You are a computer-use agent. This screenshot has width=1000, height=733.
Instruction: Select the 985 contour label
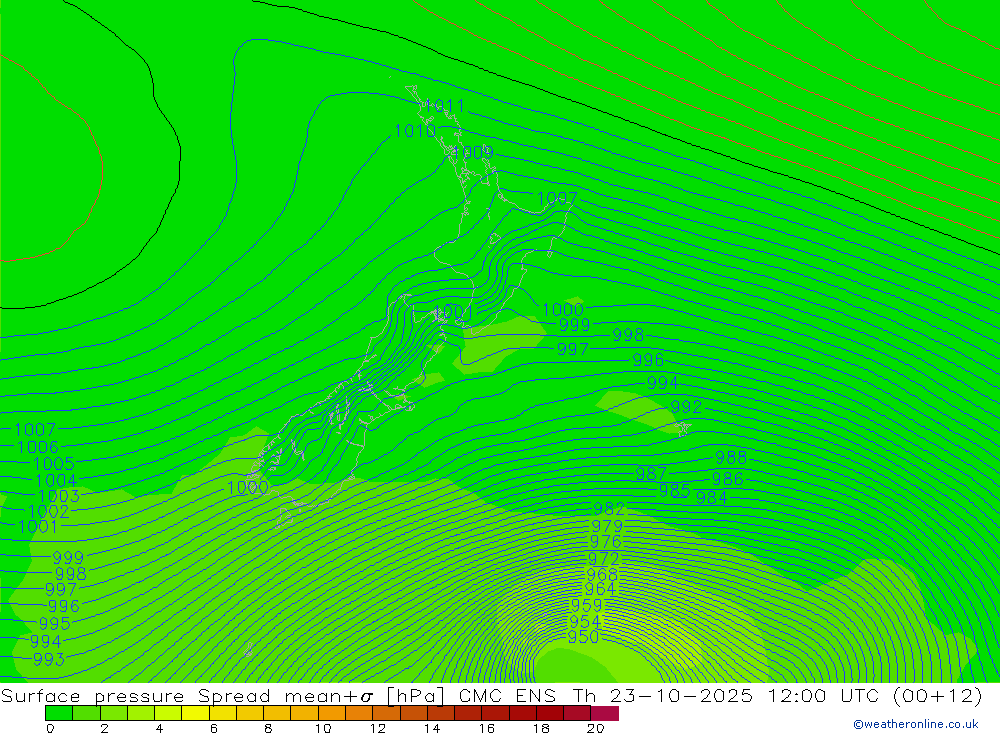tap(674, 491)
